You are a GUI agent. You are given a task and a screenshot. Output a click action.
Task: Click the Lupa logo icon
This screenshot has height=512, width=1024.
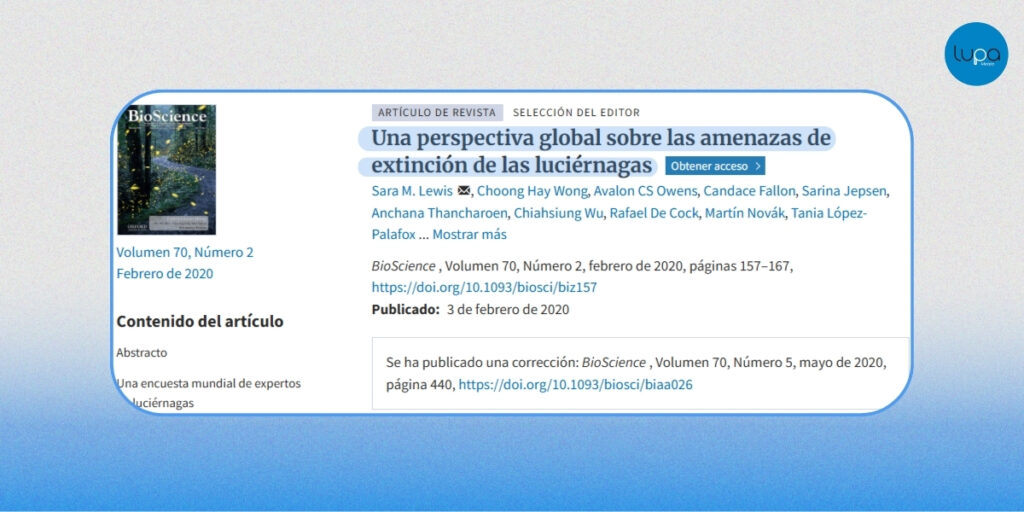[975, 53]
